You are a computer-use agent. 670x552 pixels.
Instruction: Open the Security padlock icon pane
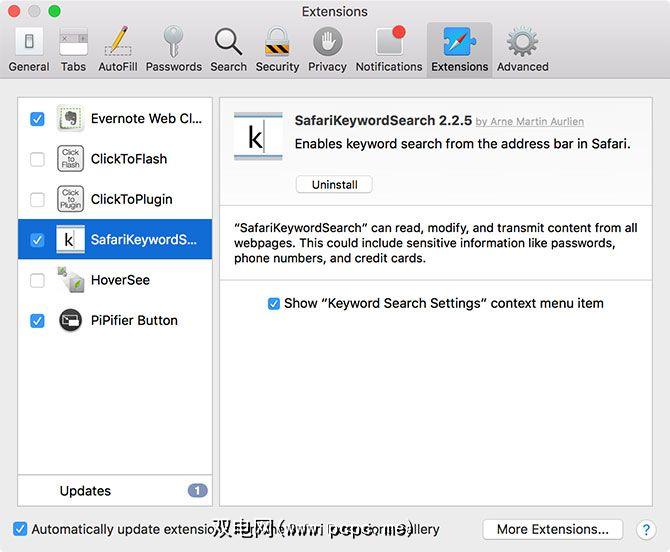click(x=277, y=42)
